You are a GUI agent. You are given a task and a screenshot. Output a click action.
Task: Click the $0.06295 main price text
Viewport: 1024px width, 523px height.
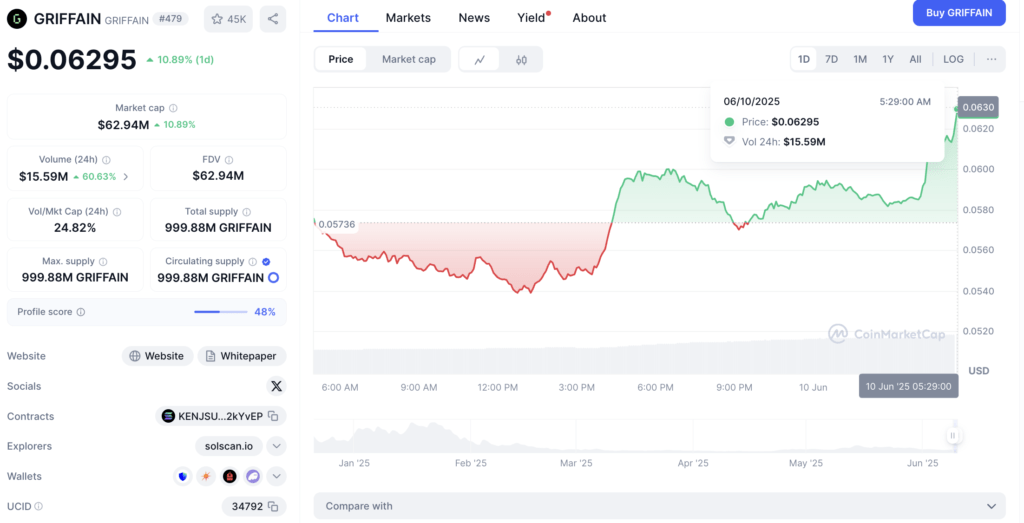pos(72,59)
